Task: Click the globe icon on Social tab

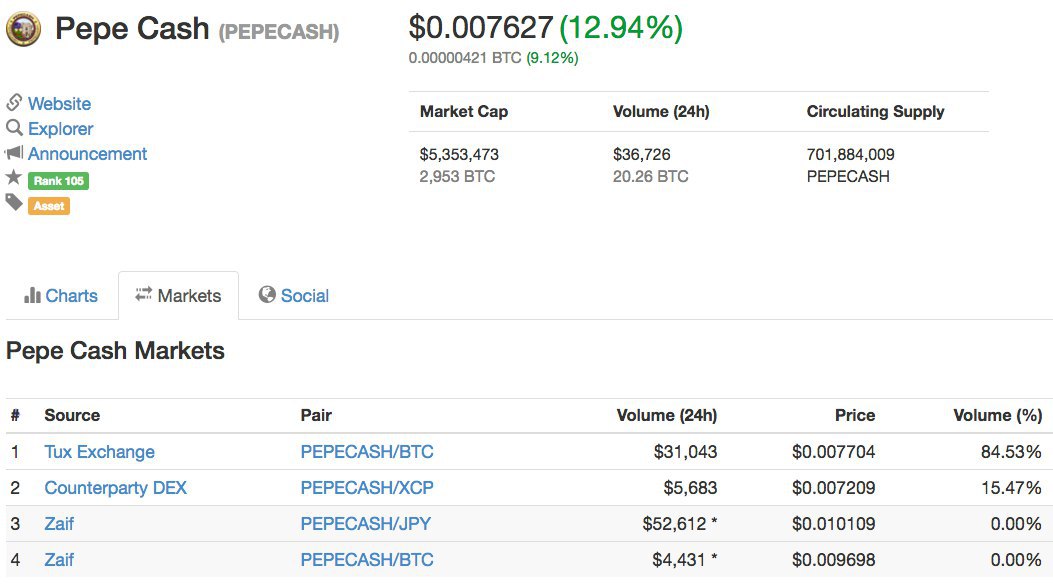Action: (x=267, y=295)
